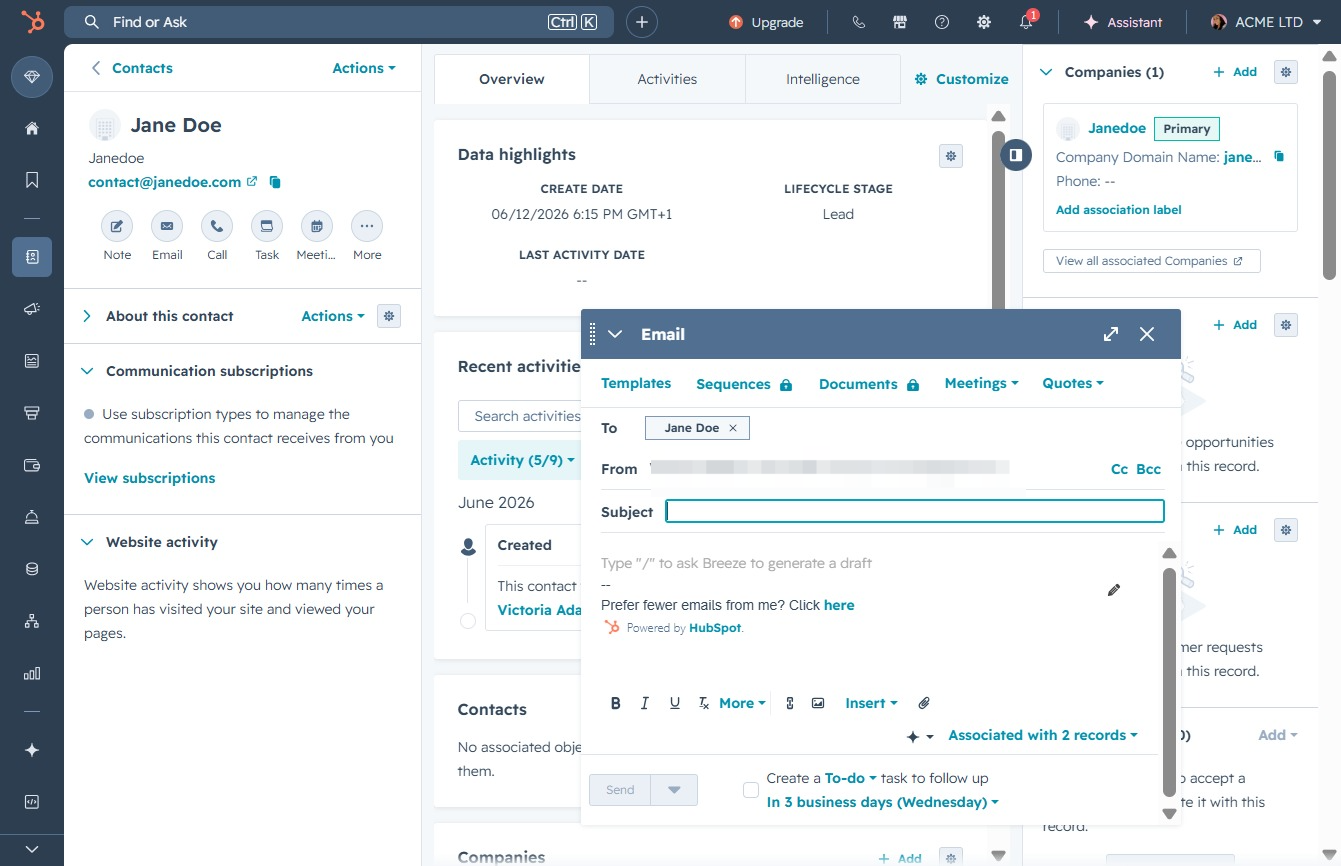Click the More actions ellipsis icon
Image resolution: width=1341 pixels, height=866 pixels.
tap(367, 226)
